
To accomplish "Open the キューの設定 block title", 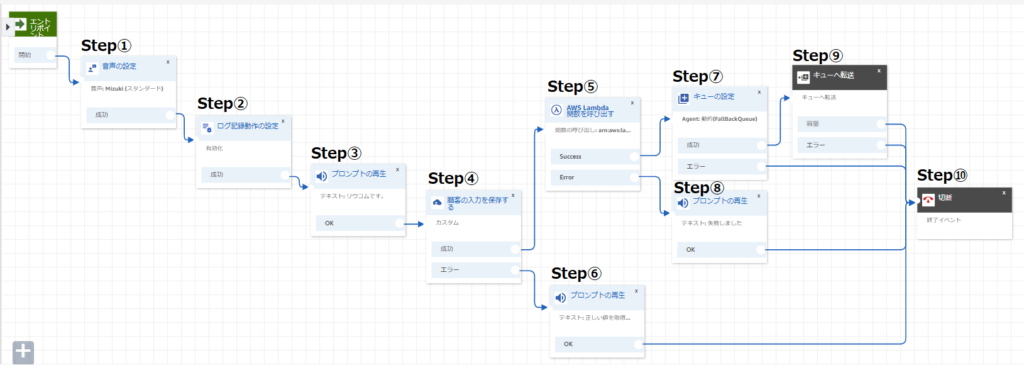I will 714,97.
